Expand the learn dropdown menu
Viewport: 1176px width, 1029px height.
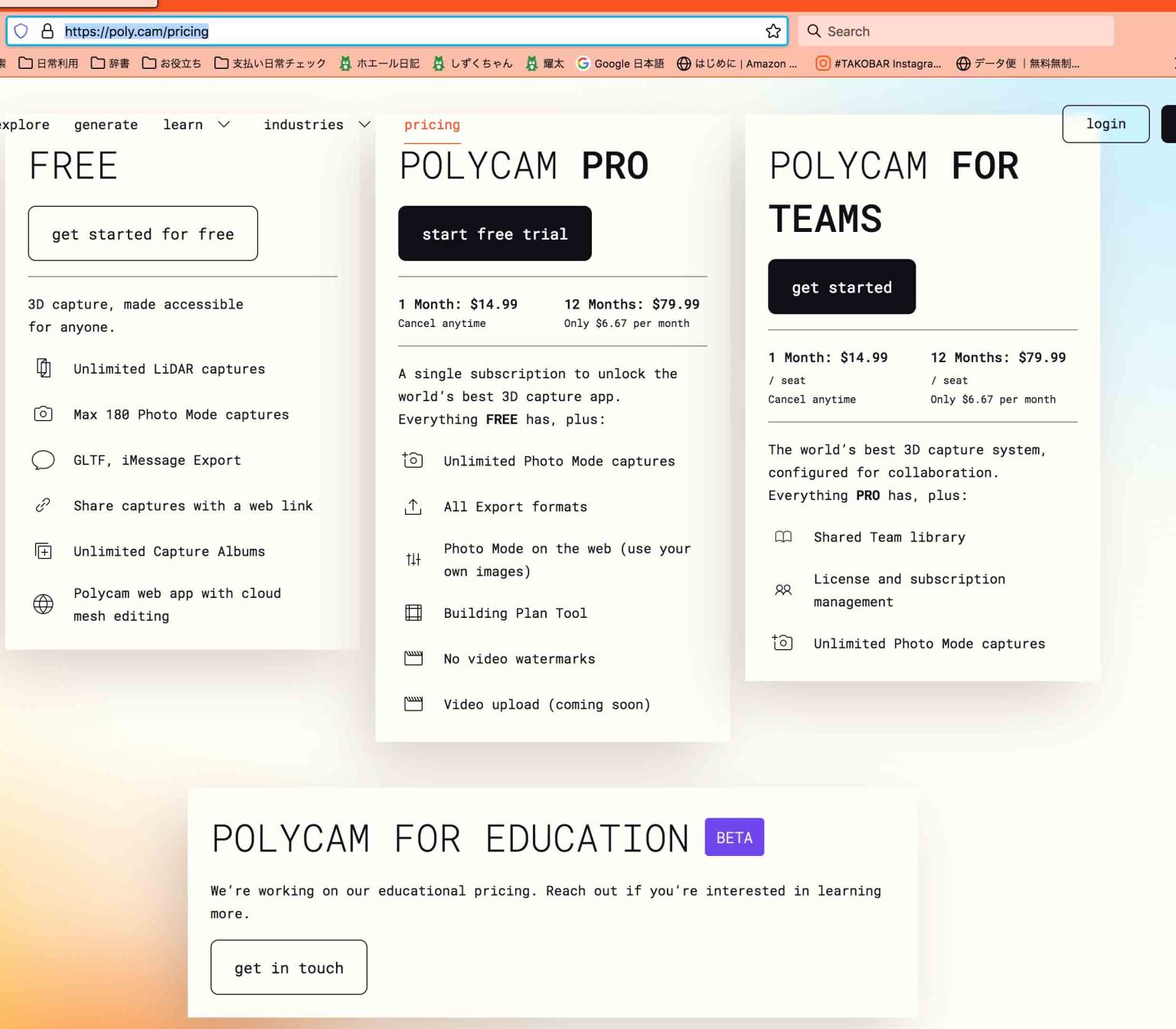(196, 125)
